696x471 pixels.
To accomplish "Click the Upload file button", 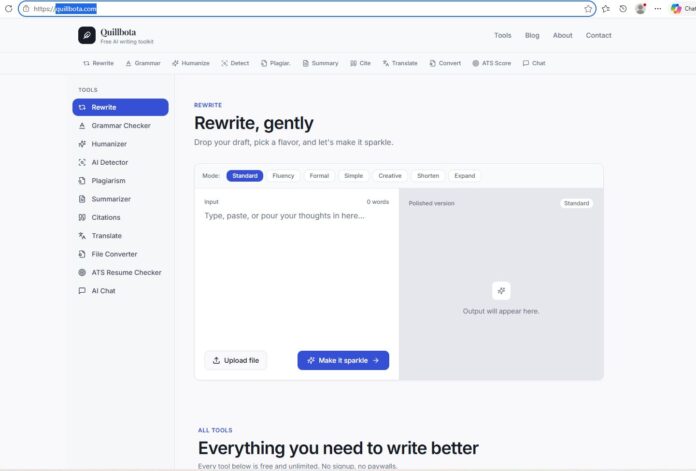I will 235,360.
